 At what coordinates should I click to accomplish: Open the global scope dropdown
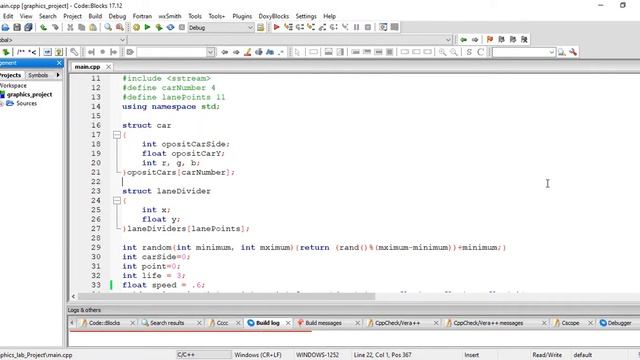122,40
